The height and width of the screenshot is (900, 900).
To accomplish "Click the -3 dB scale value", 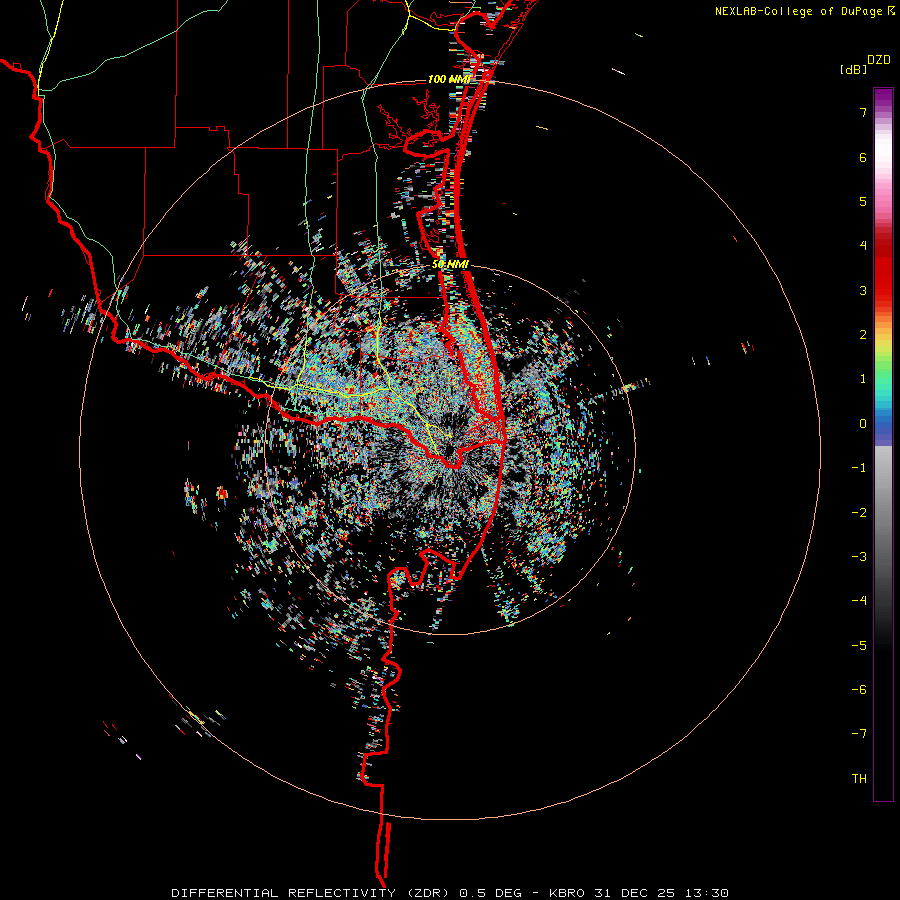I will (859, 557).
